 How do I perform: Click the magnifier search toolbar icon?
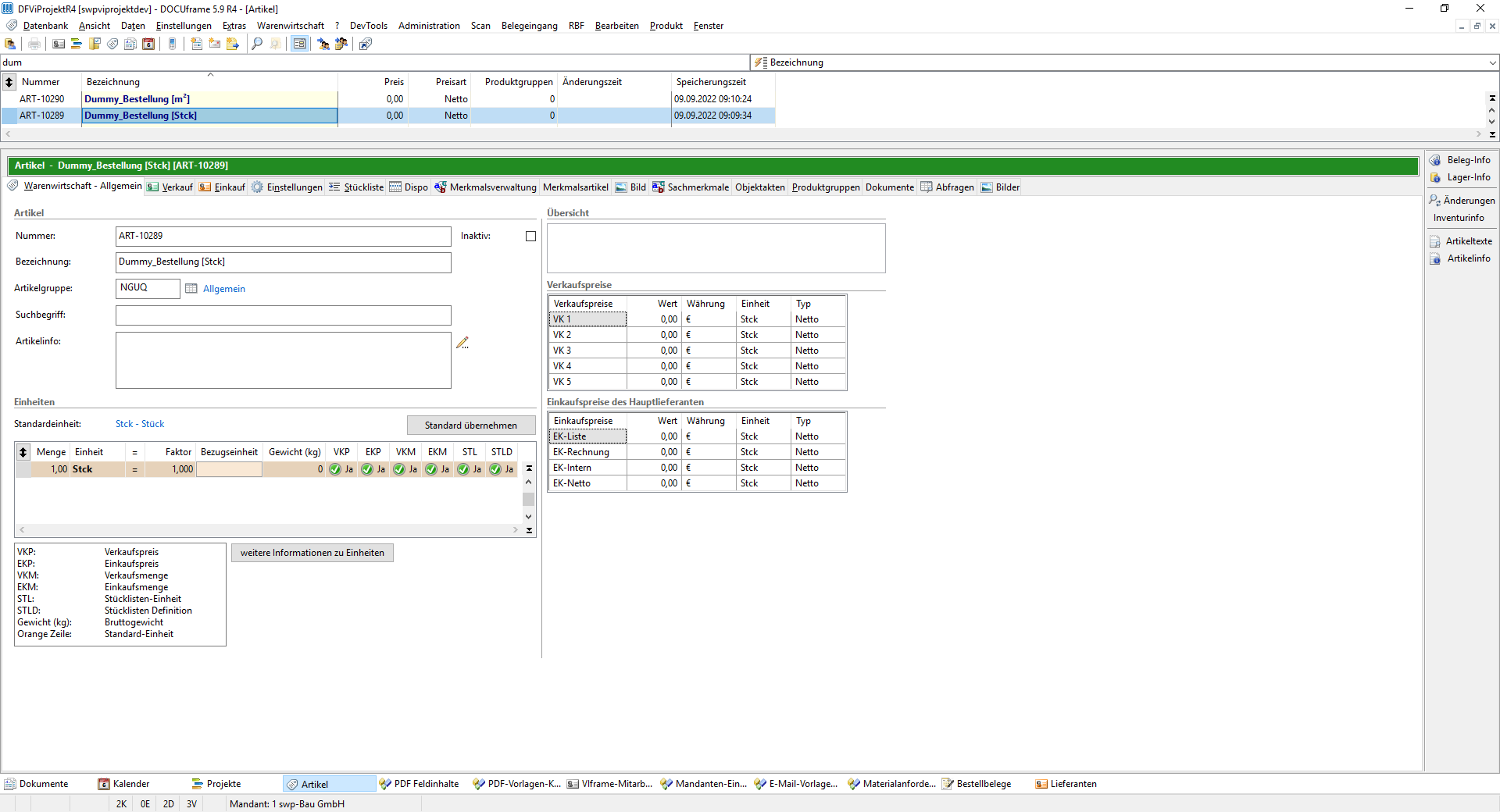click(257, 44)
